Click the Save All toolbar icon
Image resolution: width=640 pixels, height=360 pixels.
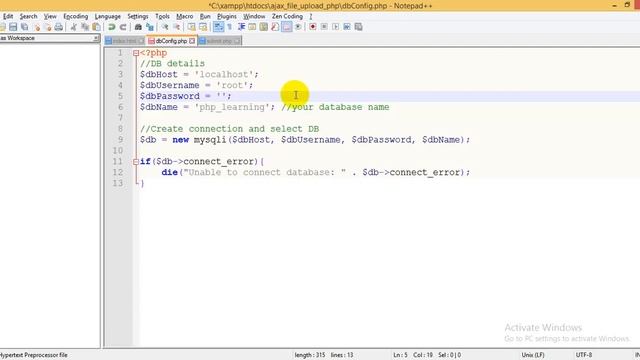[x=24, y=27]
